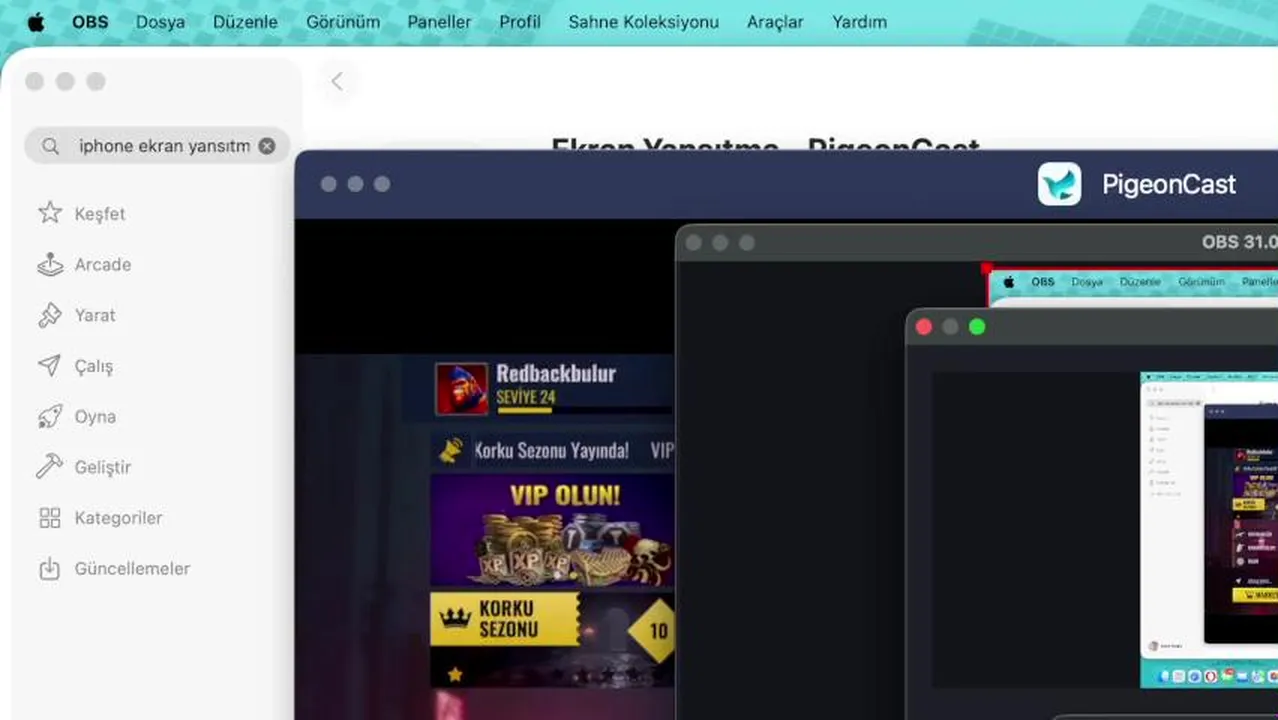The height and width of the screenshot is (720, 1278).
Task: Click the search magnifier icon
Action: [x=50, y=146]
